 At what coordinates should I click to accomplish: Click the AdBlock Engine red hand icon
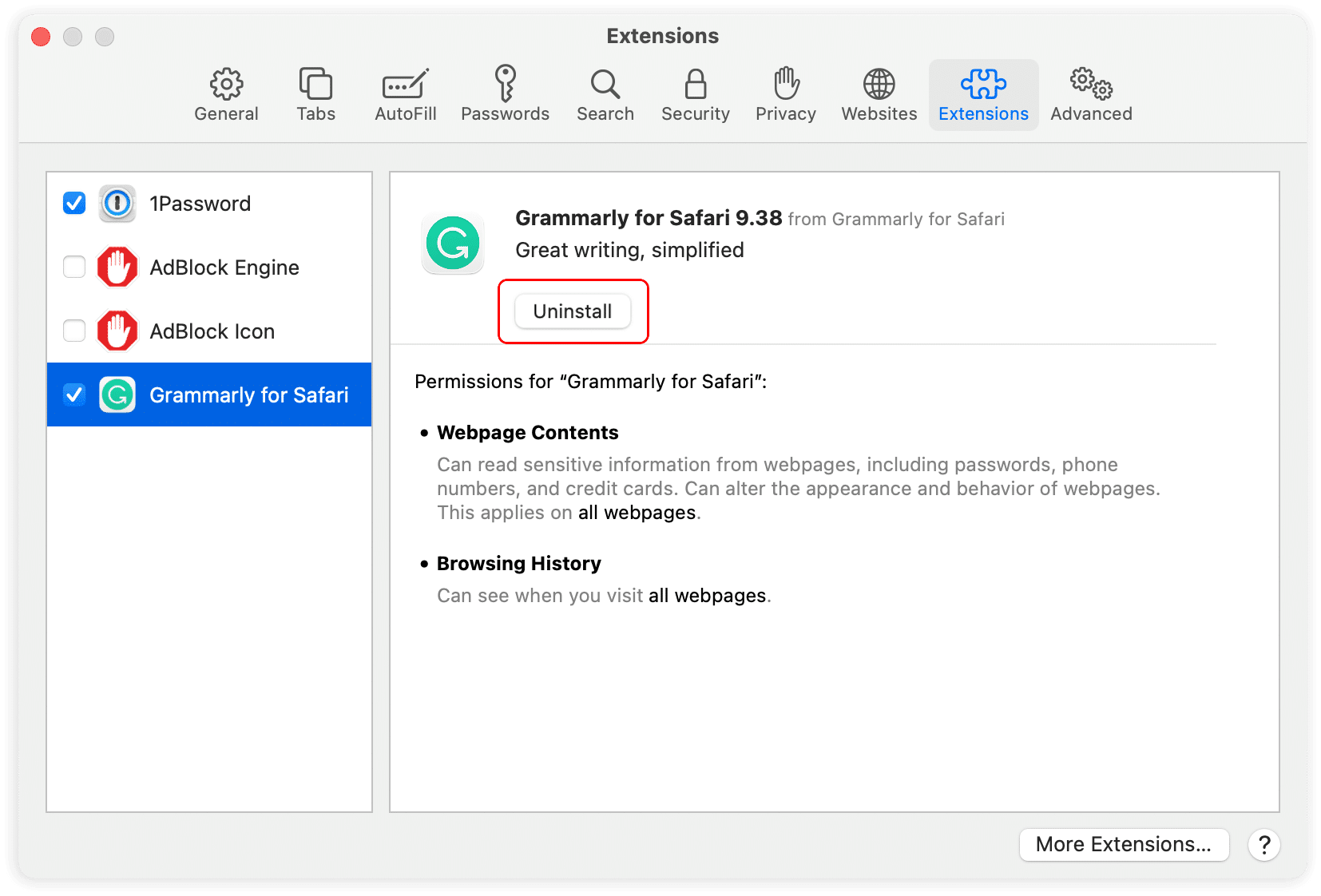[117, 267]
